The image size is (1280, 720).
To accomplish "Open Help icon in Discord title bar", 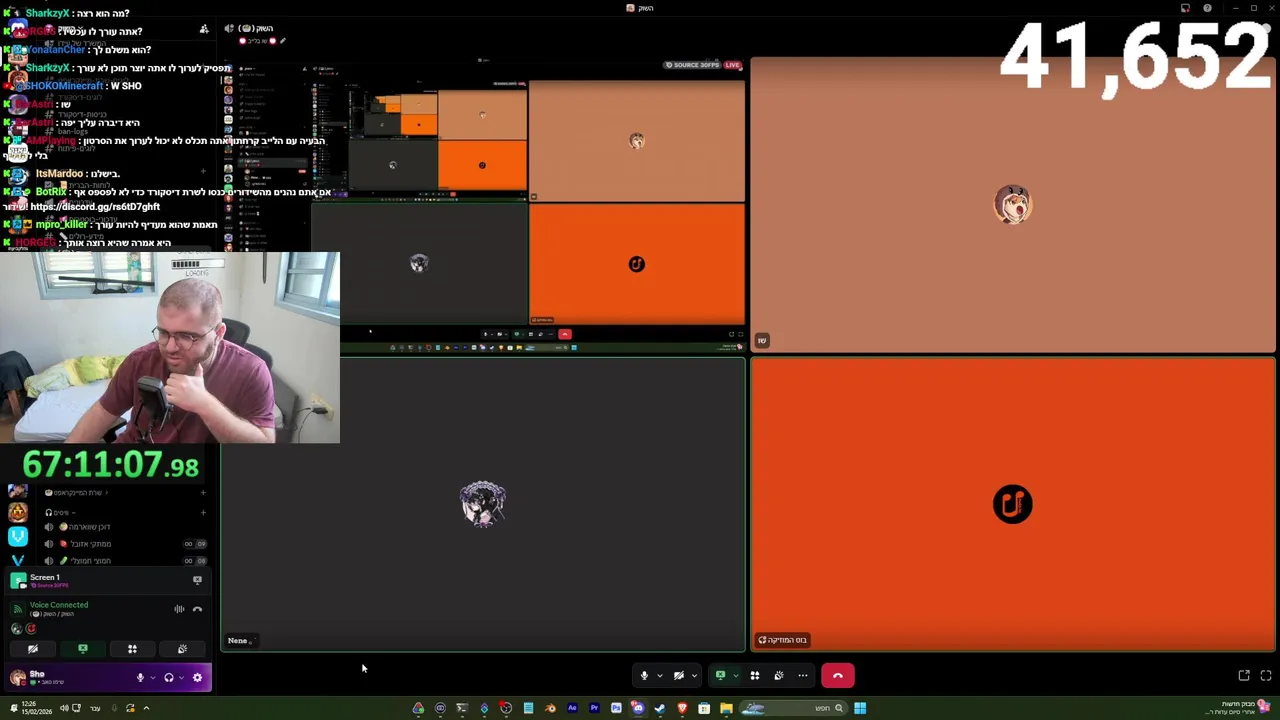I will [x=1207, y=8].
